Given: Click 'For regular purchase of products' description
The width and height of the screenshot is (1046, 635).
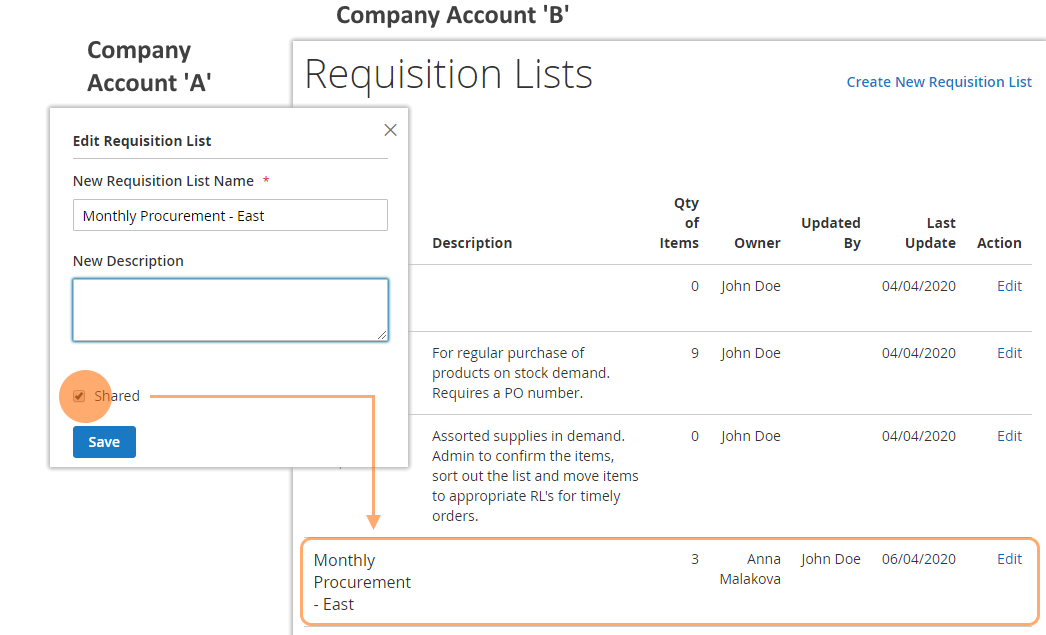Looking at the screenshot, I should (521, 373).
